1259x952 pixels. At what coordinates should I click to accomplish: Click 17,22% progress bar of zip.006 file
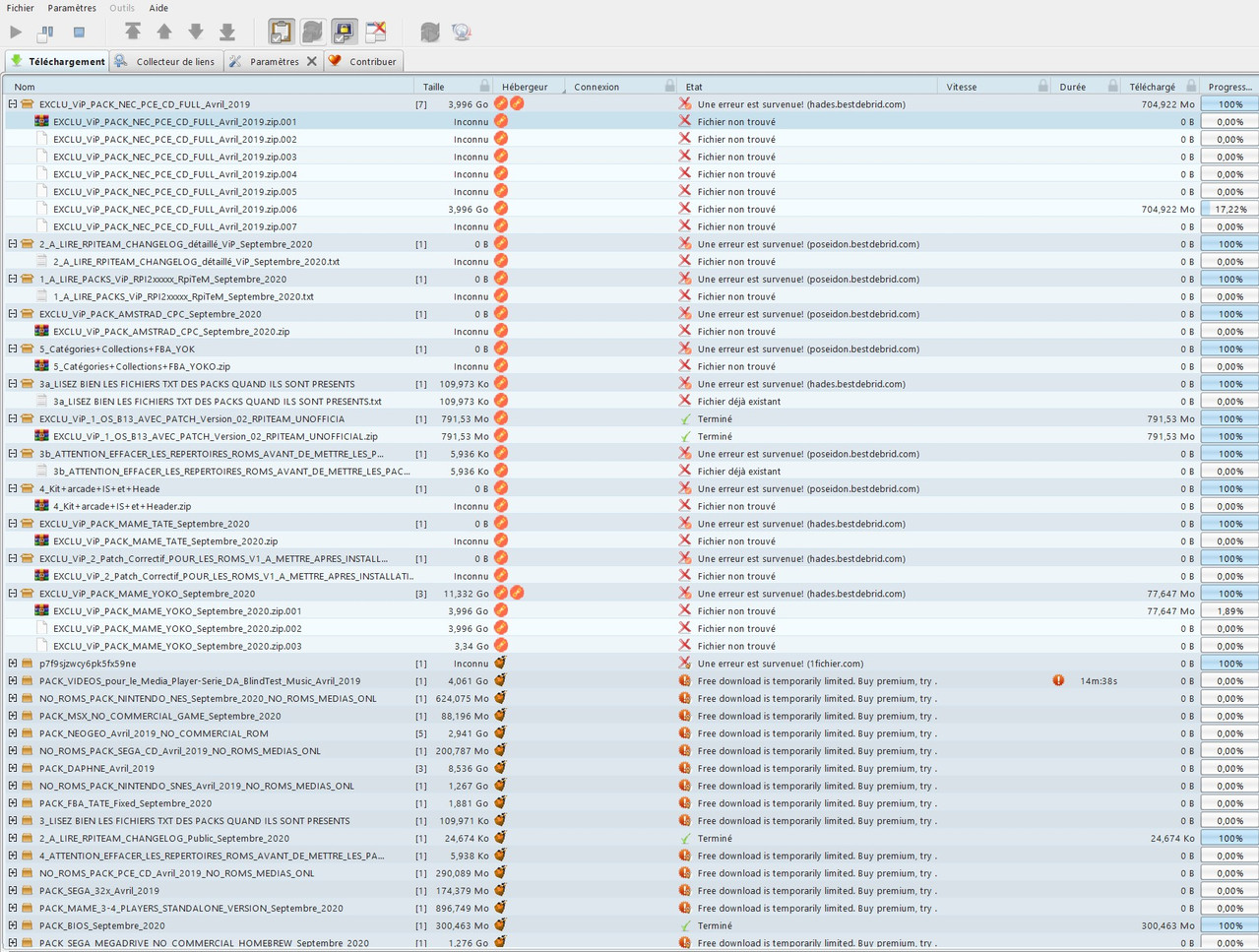[1229, 209]
